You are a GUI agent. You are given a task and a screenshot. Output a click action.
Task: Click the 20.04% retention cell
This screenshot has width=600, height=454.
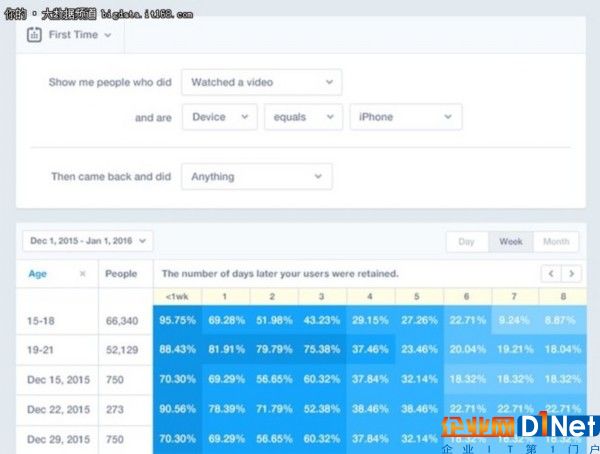pyautogui.click(x=468, y=349)
